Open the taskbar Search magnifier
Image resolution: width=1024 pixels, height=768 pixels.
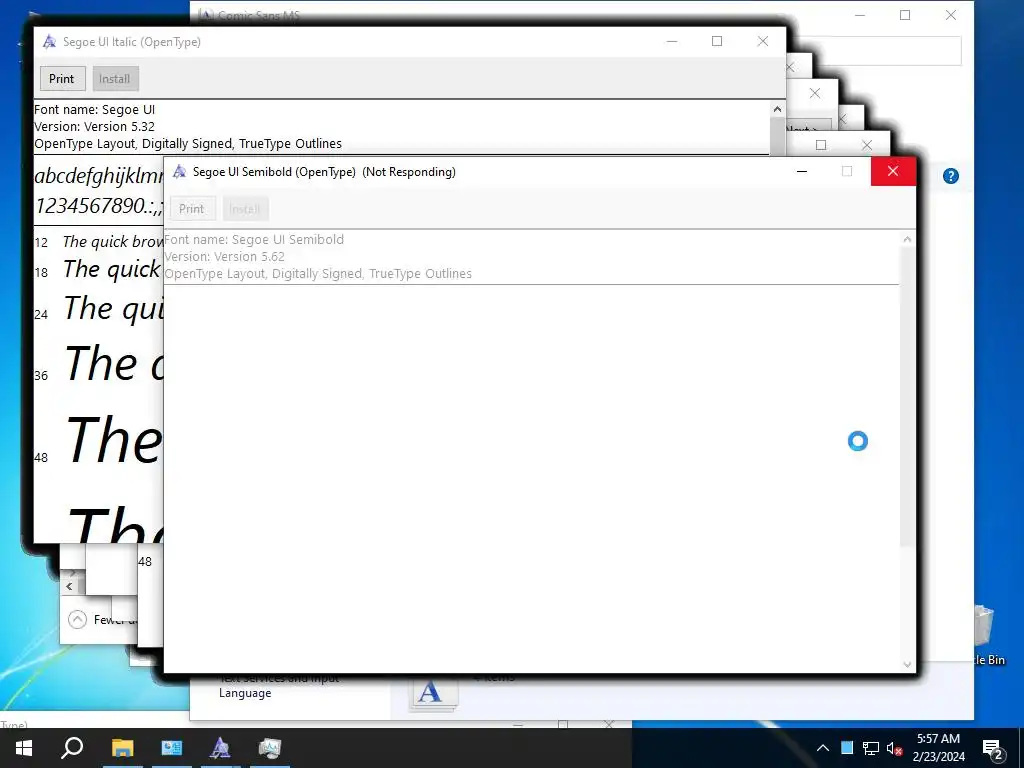tap(72, 748)
